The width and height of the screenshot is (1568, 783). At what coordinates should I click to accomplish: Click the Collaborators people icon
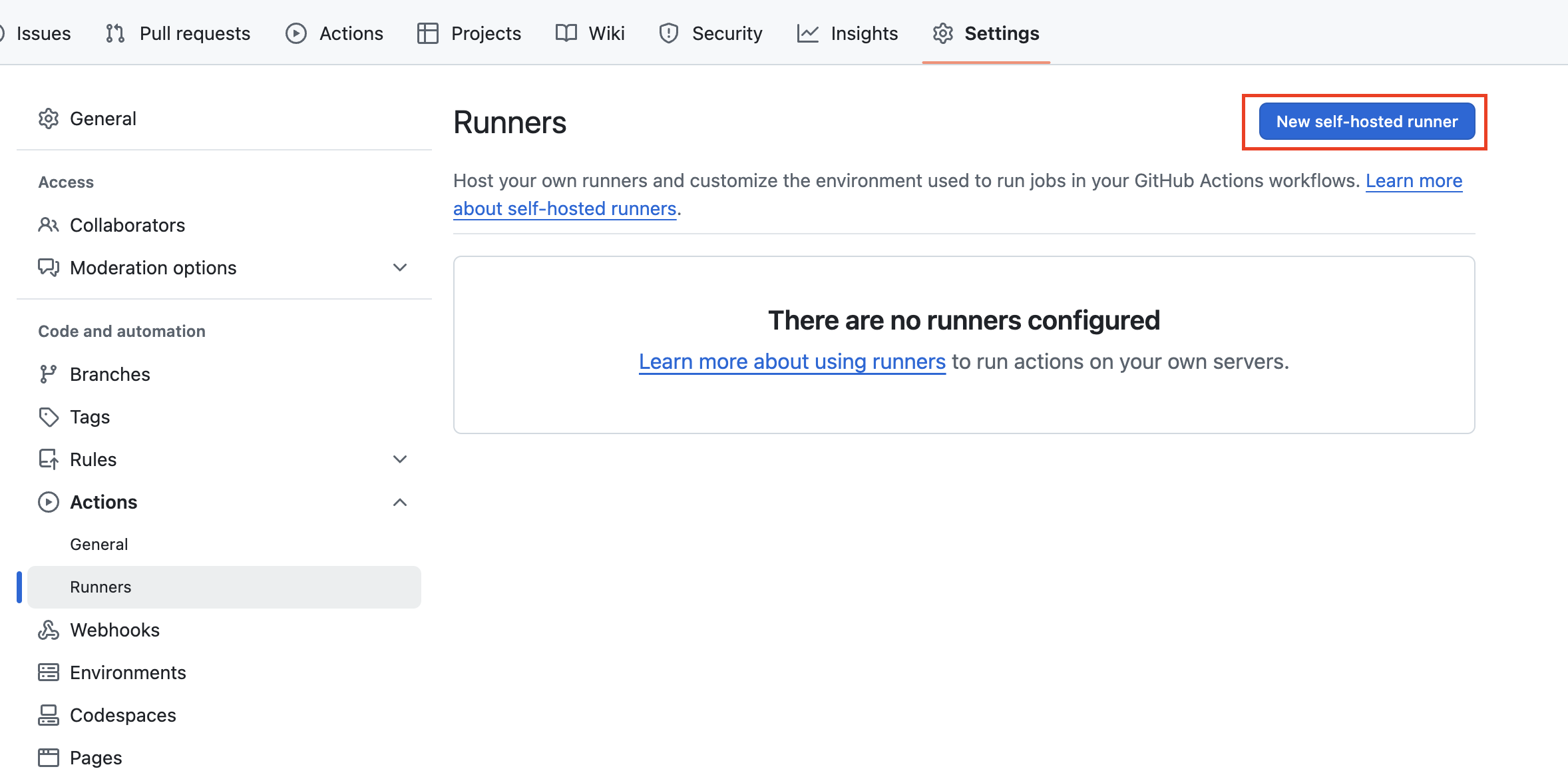[x=48, y=225]
